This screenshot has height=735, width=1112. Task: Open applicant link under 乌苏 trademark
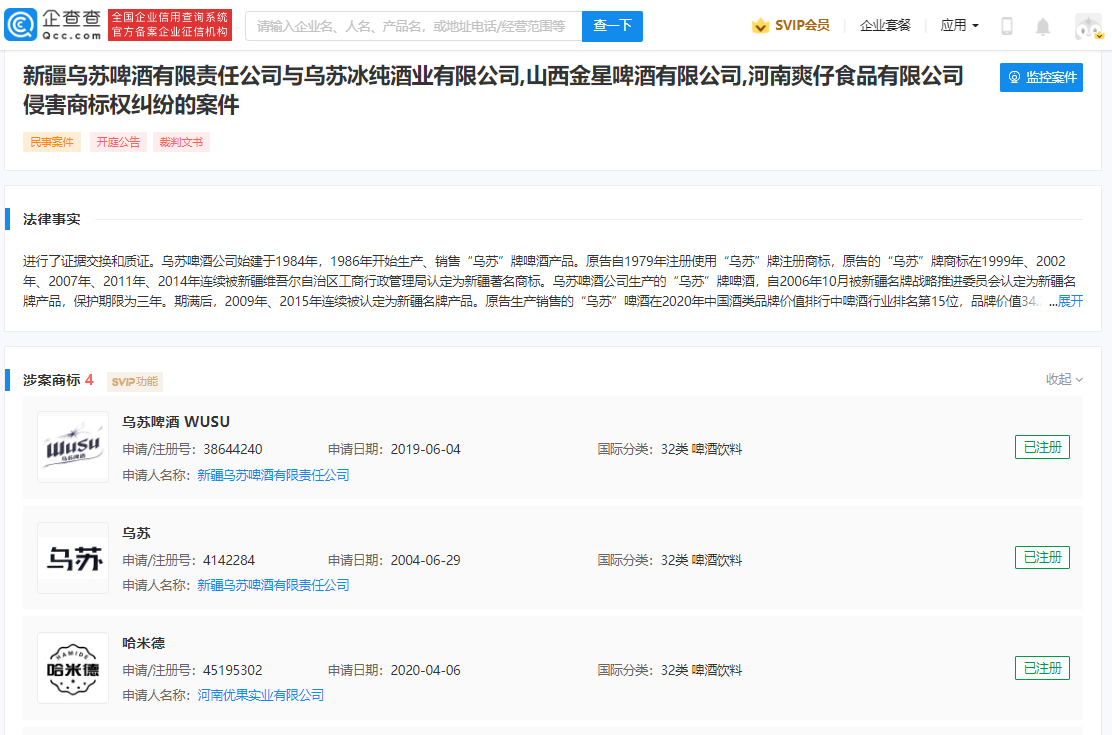pos(273,585)
